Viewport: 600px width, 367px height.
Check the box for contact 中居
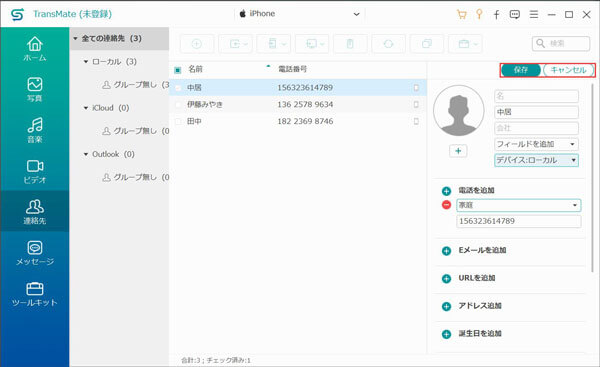[x=178, y=88]
